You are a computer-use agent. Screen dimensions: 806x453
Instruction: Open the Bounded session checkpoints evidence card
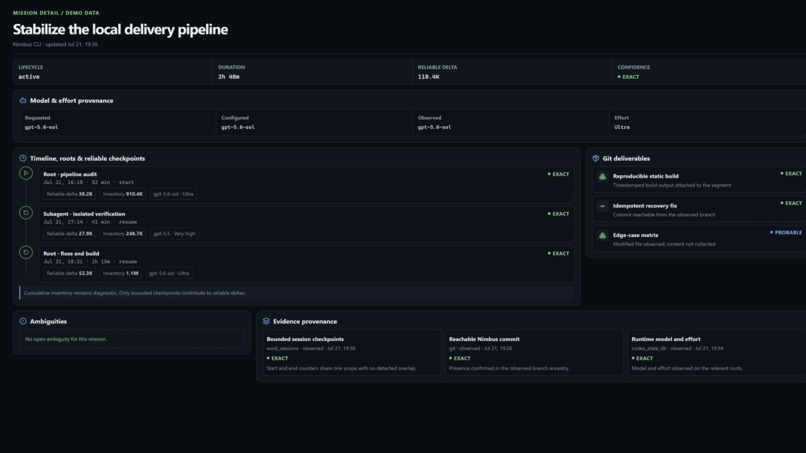(x=351, y=353)
